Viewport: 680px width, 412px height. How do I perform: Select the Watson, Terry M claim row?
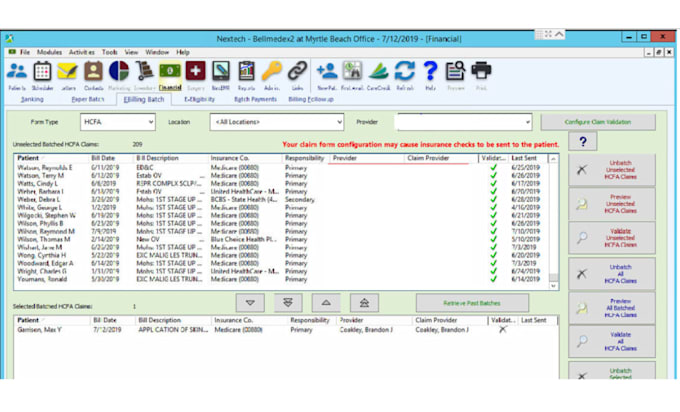pyautogui.click(x=281, y=176)
